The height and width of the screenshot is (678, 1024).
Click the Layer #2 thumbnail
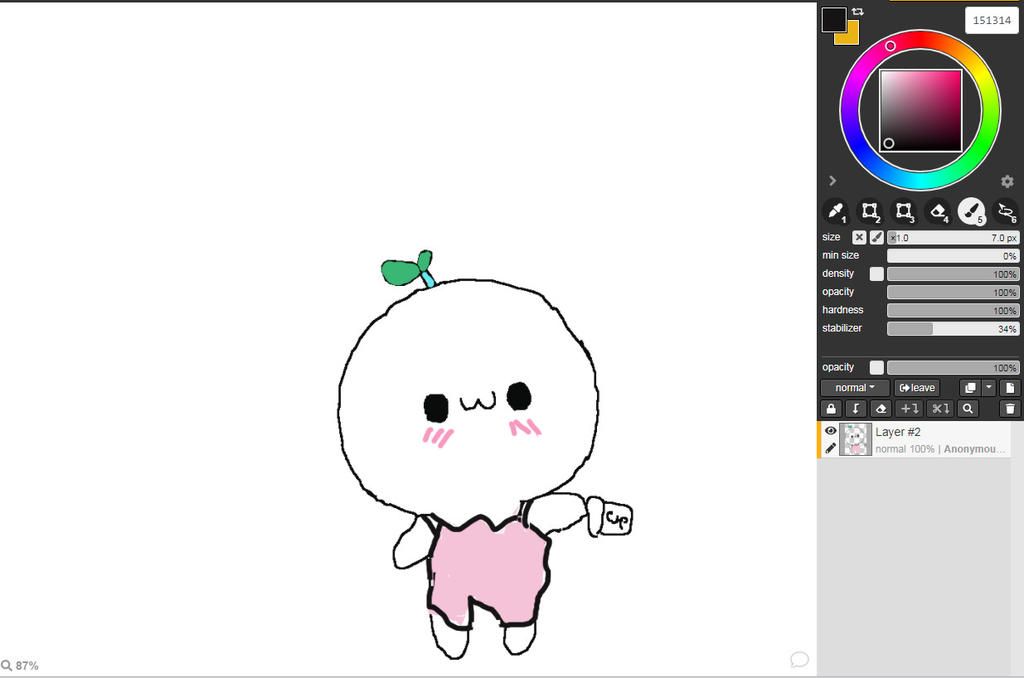coord(855,440)
